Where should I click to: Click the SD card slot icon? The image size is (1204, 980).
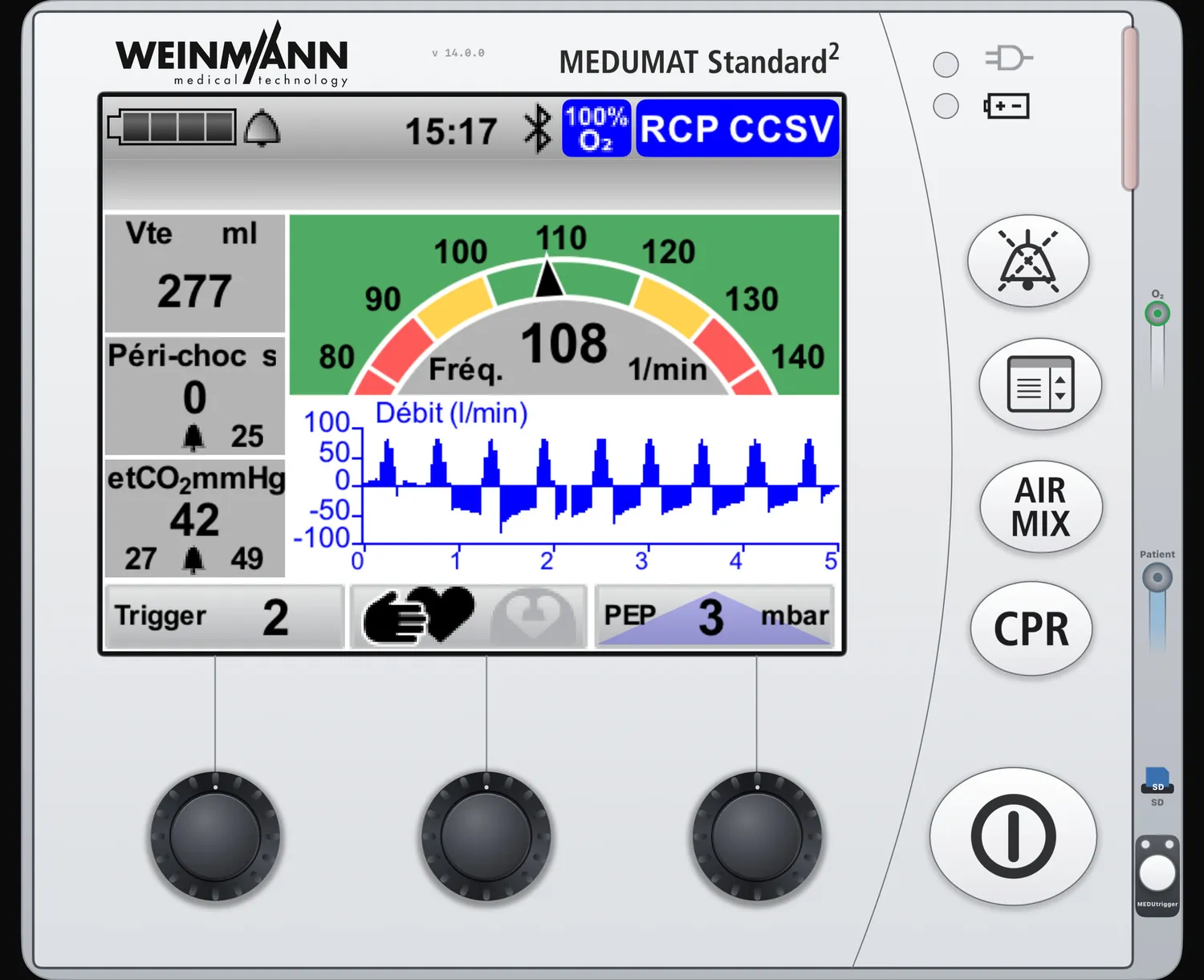[1157, 780]
